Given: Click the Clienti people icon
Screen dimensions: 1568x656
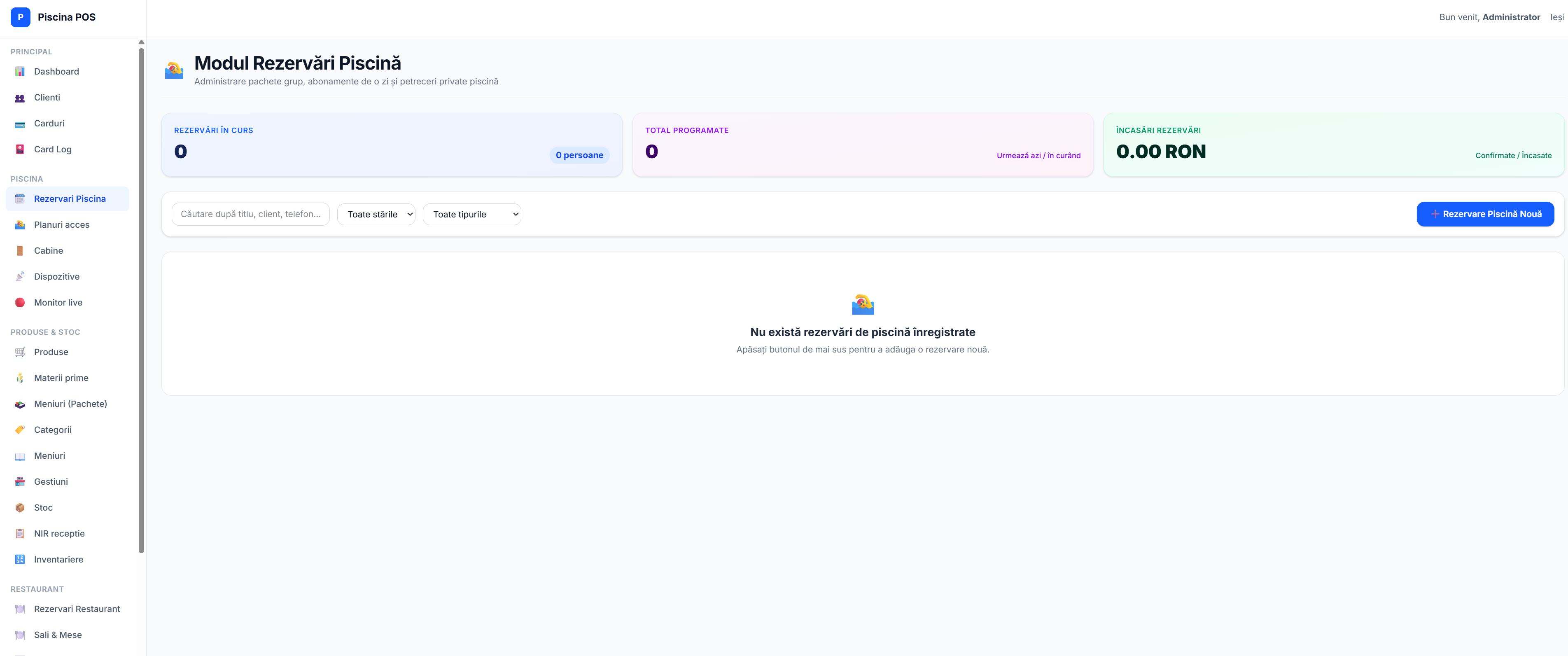Looking at the screenshot, I should click(20, 98).
